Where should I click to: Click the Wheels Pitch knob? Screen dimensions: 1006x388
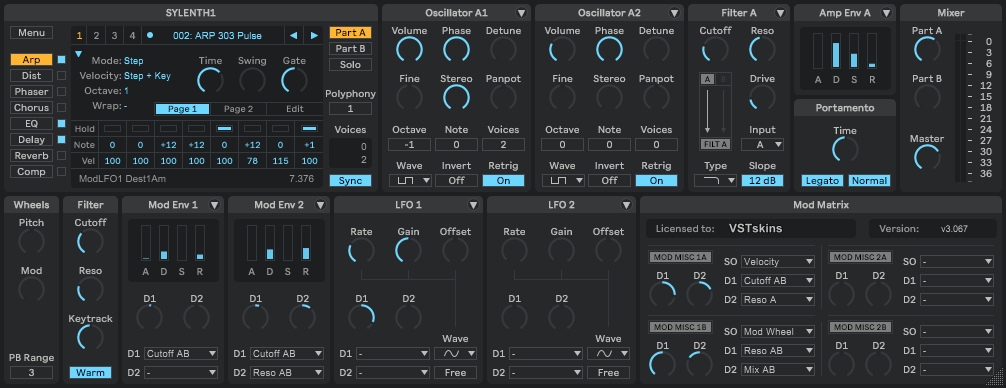coord(31,242)
